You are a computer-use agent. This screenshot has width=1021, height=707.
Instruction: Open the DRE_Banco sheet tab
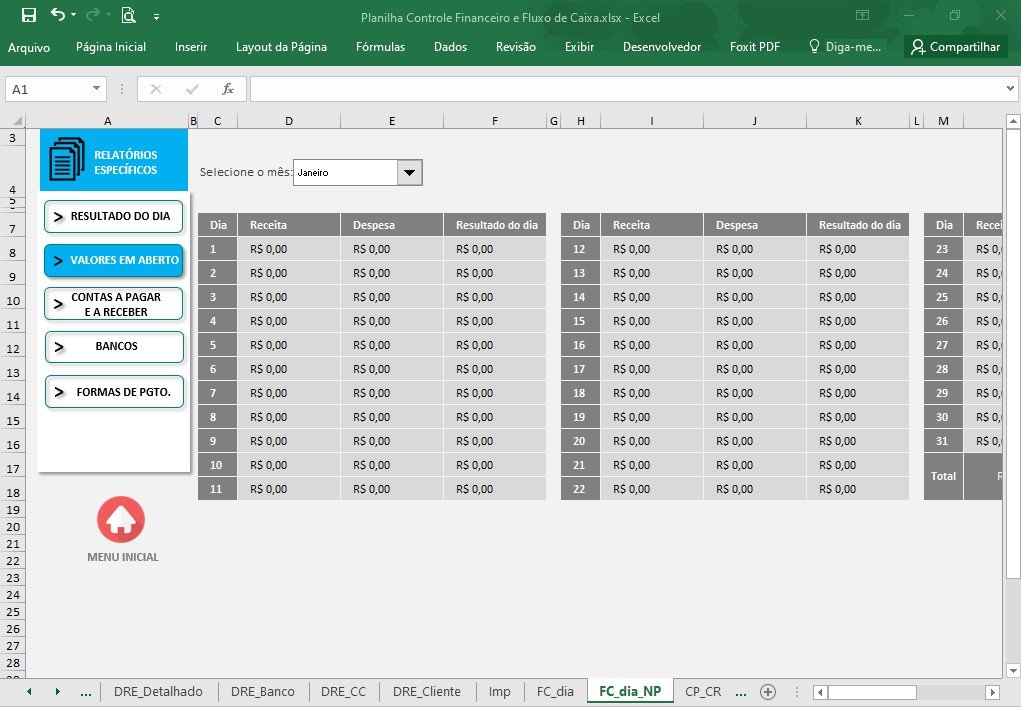point(262,691)
